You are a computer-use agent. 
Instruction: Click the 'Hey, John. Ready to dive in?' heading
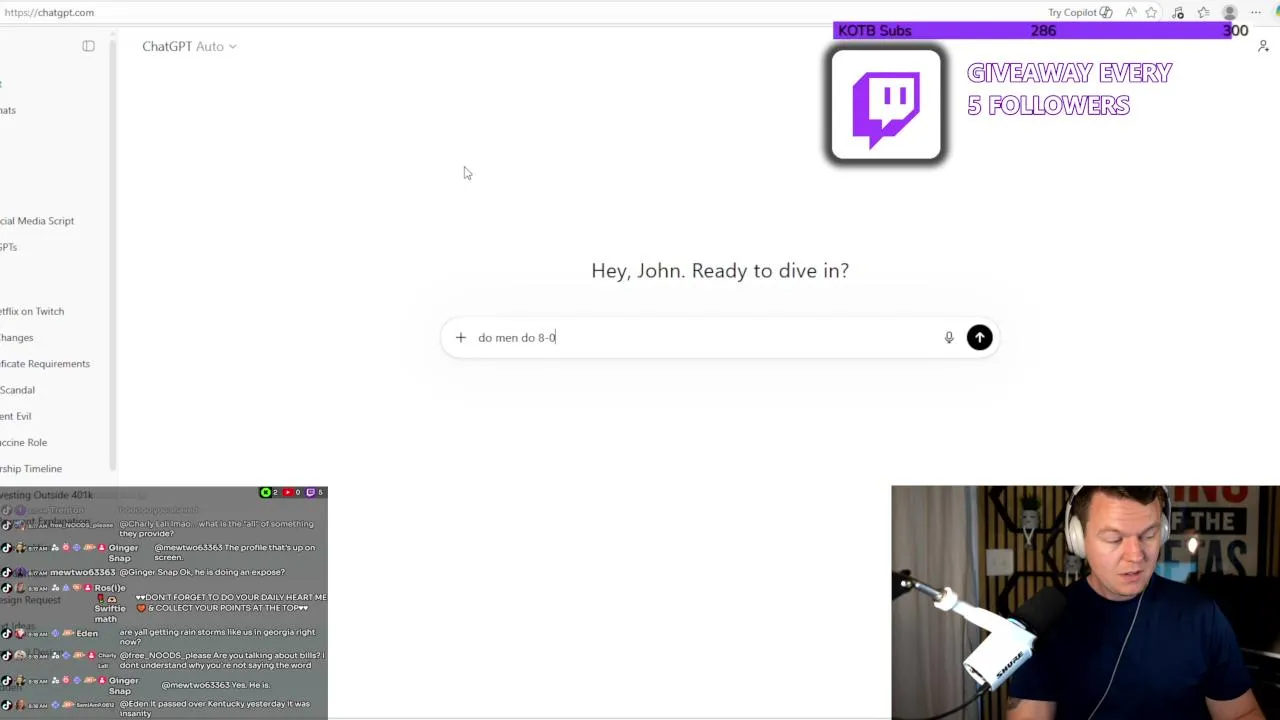(720, 271)
